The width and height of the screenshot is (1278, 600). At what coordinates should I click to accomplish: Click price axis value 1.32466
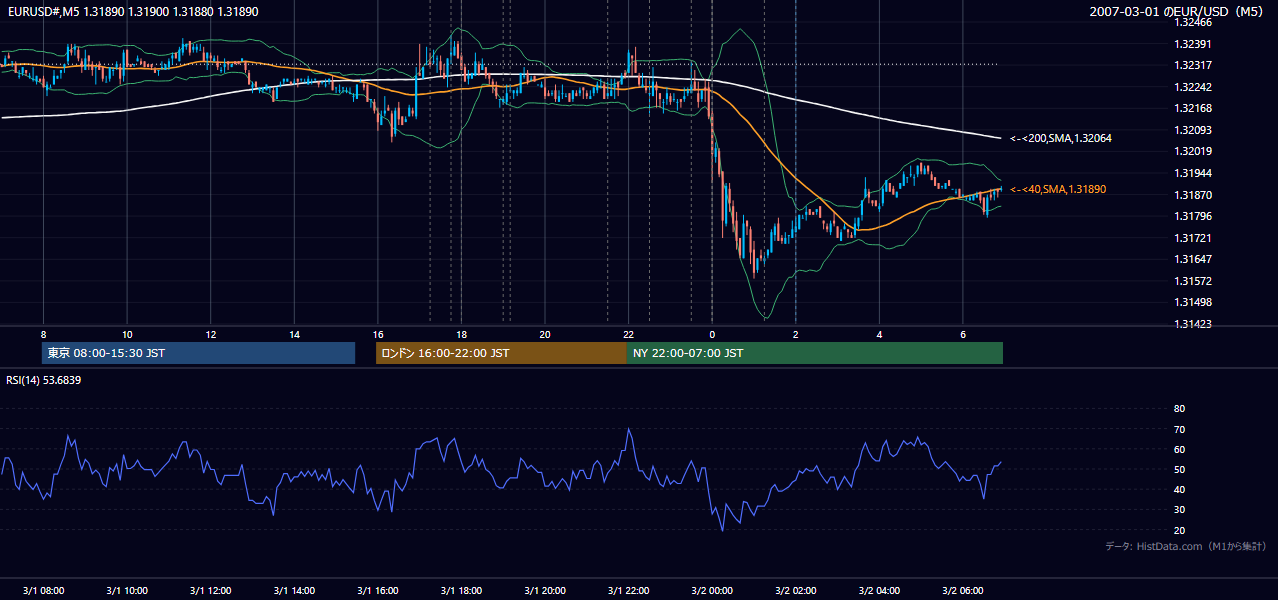click(1193, 22)
